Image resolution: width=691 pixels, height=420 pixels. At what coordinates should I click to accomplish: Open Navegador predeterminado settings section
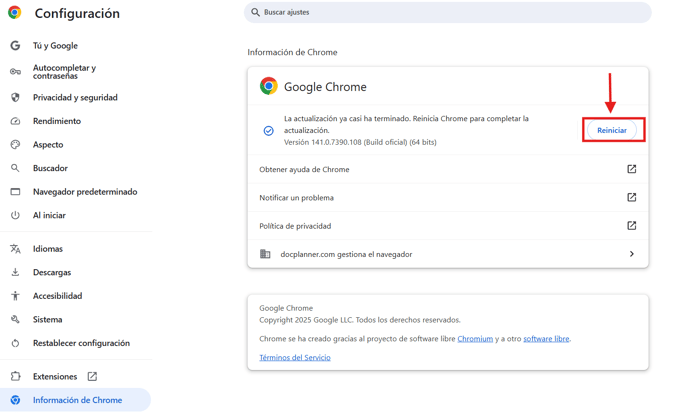coord(85,192)
